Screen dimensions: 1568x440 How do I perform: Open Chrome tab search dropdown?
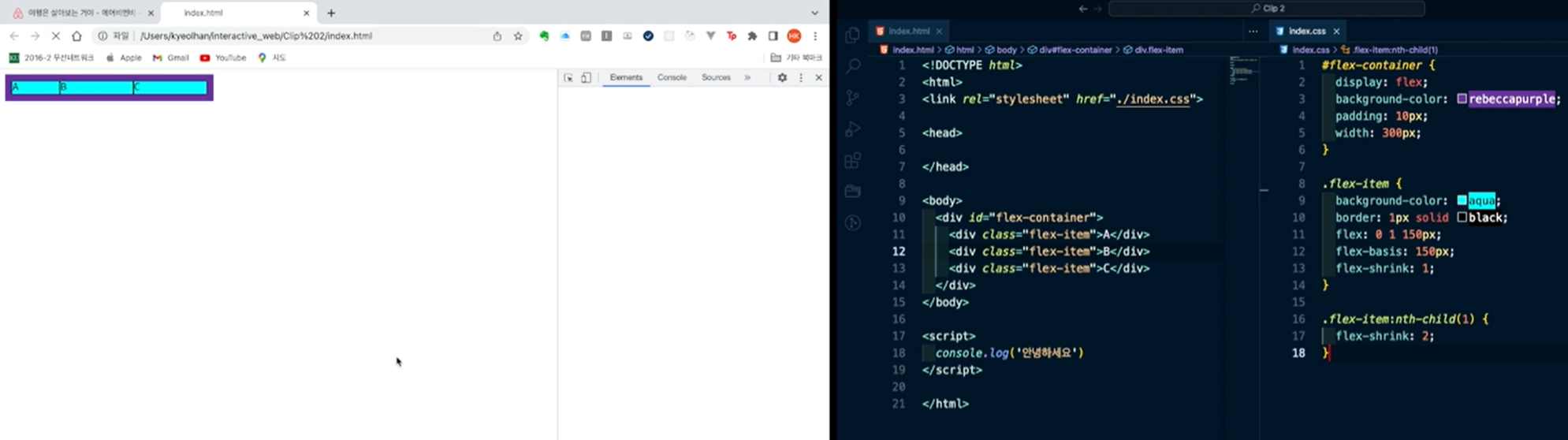point(814,13)
